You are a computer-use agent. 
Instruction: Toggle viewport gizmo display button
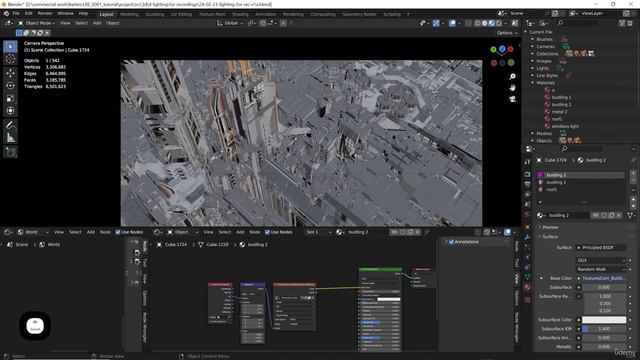pyautogui.click(x=436, y=23)
